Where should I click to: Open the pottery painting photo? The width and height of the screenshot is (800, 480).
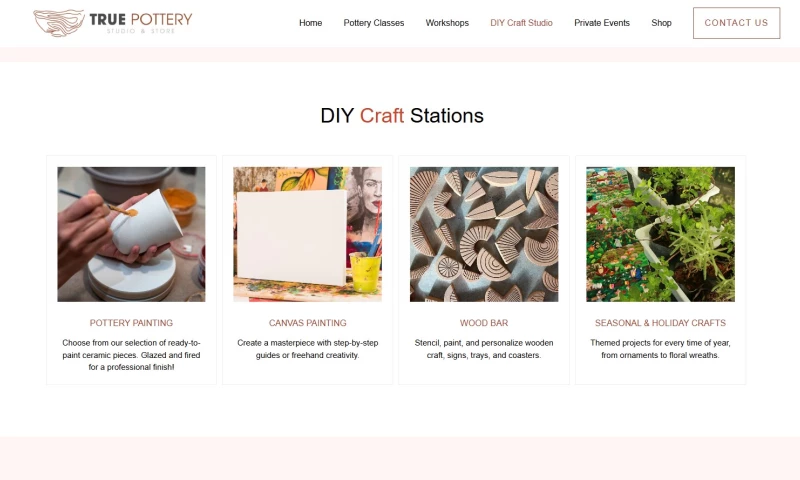pos(131,234)
